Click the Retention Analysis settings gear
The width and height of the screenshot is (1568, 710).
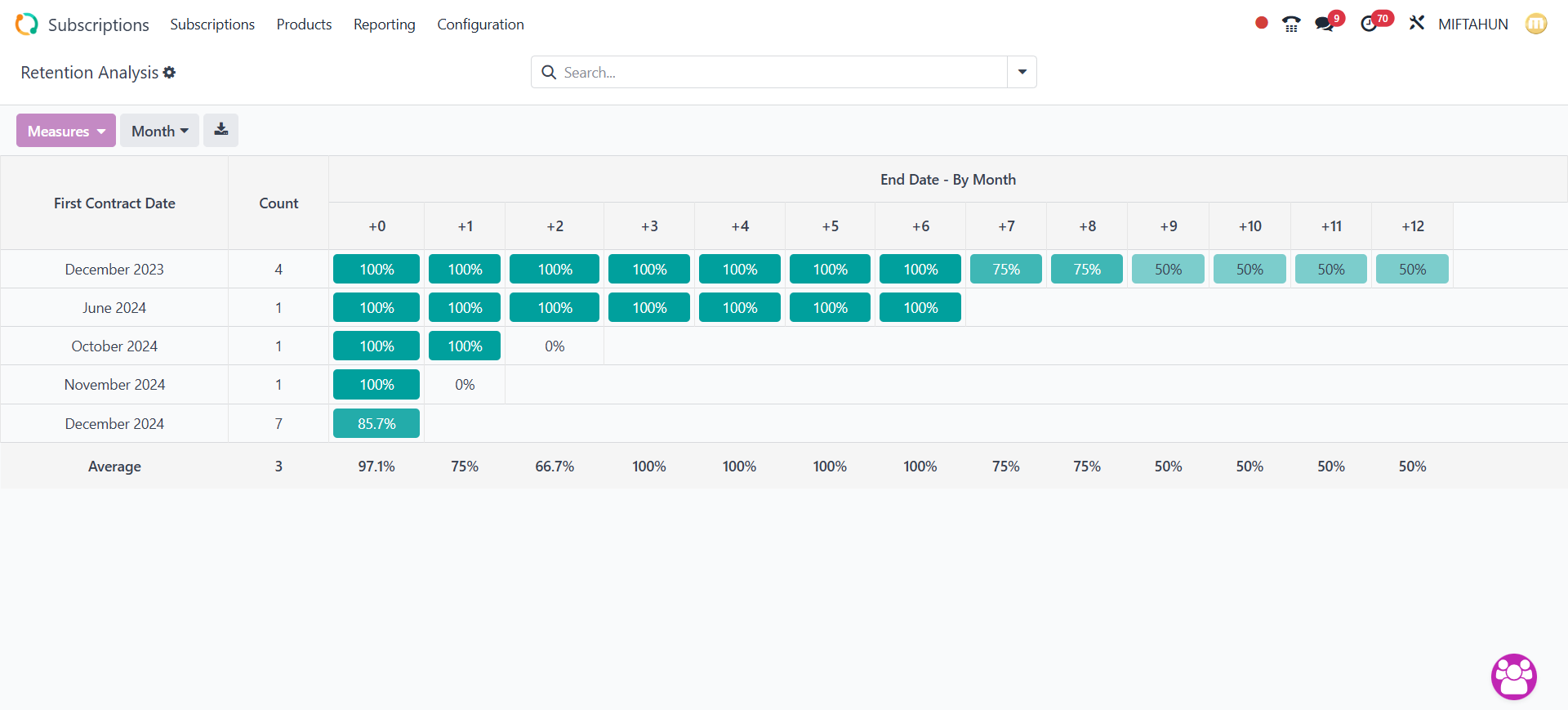coord(169,73)
